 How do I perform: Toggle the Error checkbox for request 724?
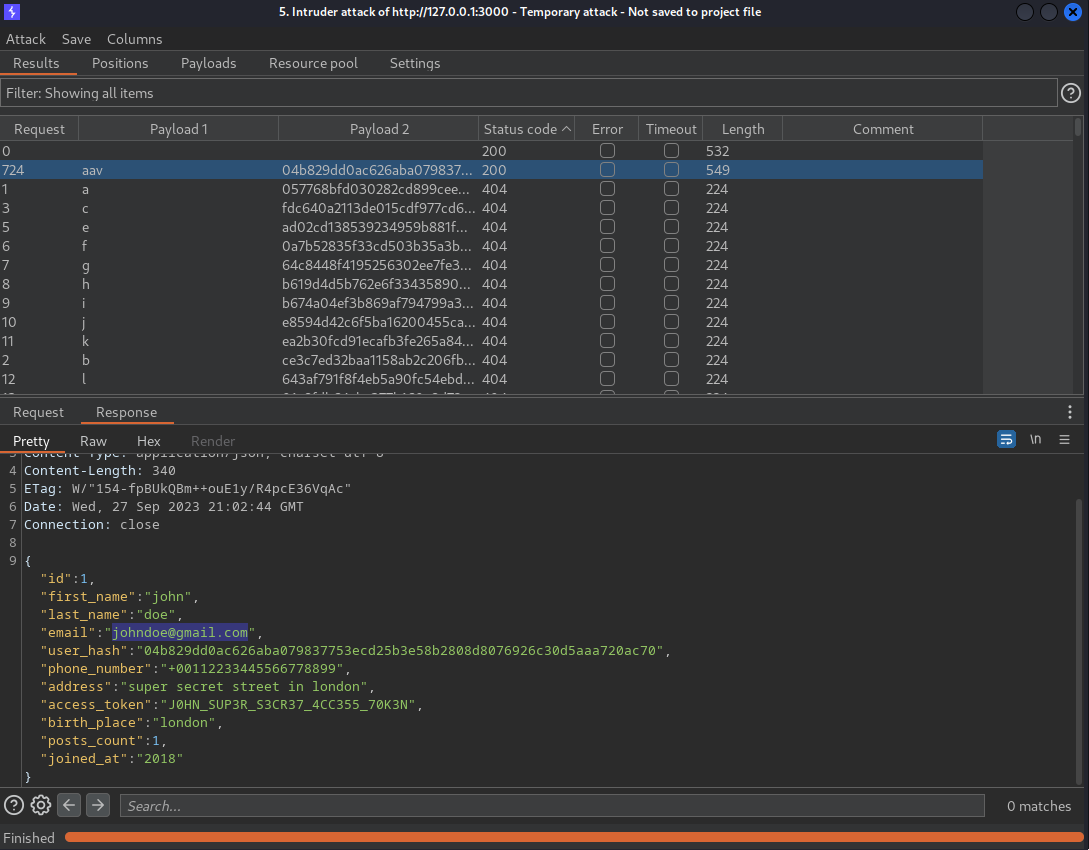pyautogui.click(x=607, y=170)
